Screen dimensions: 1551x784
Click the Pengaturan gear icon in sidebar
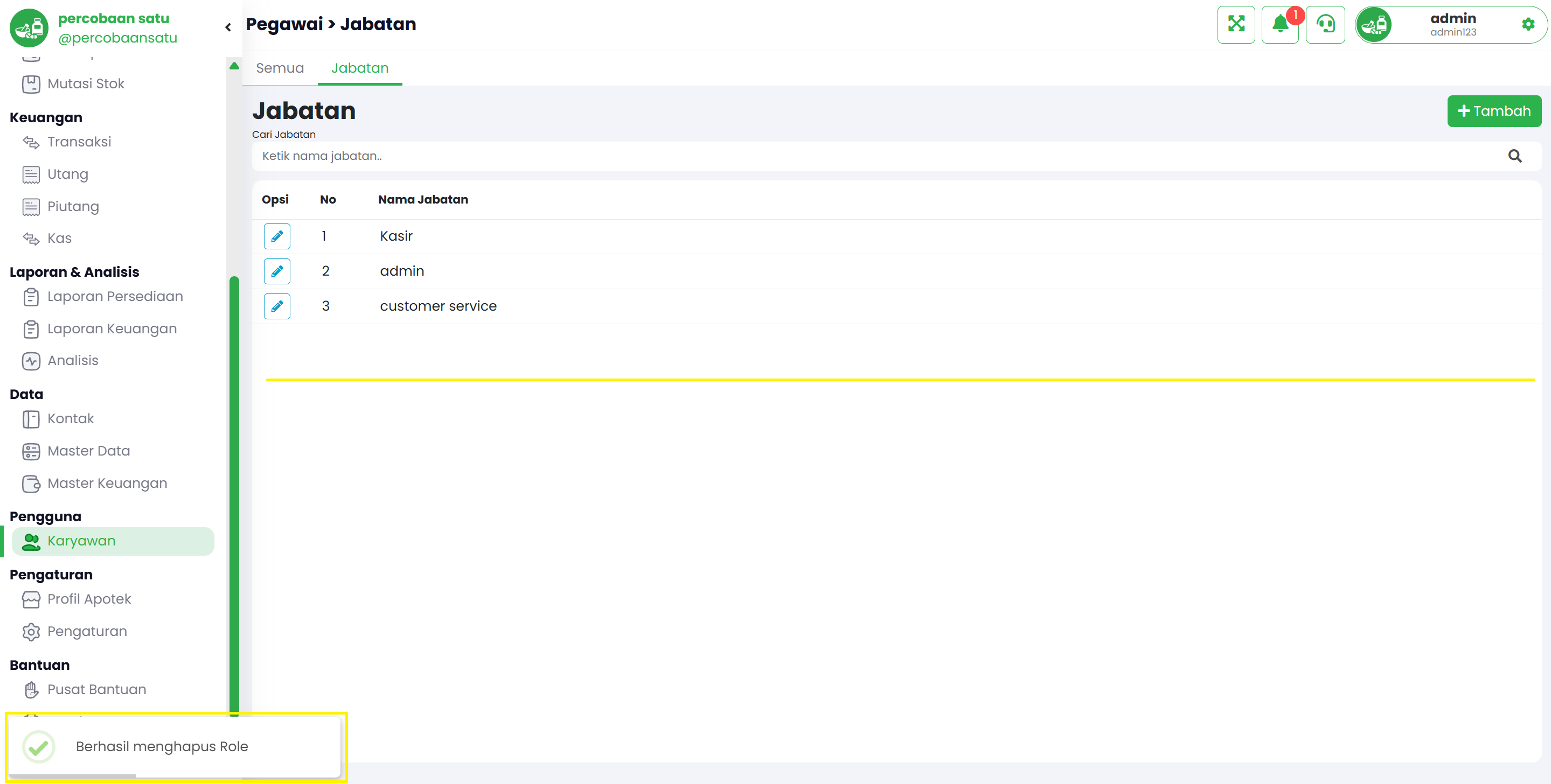tap(31, 632)
